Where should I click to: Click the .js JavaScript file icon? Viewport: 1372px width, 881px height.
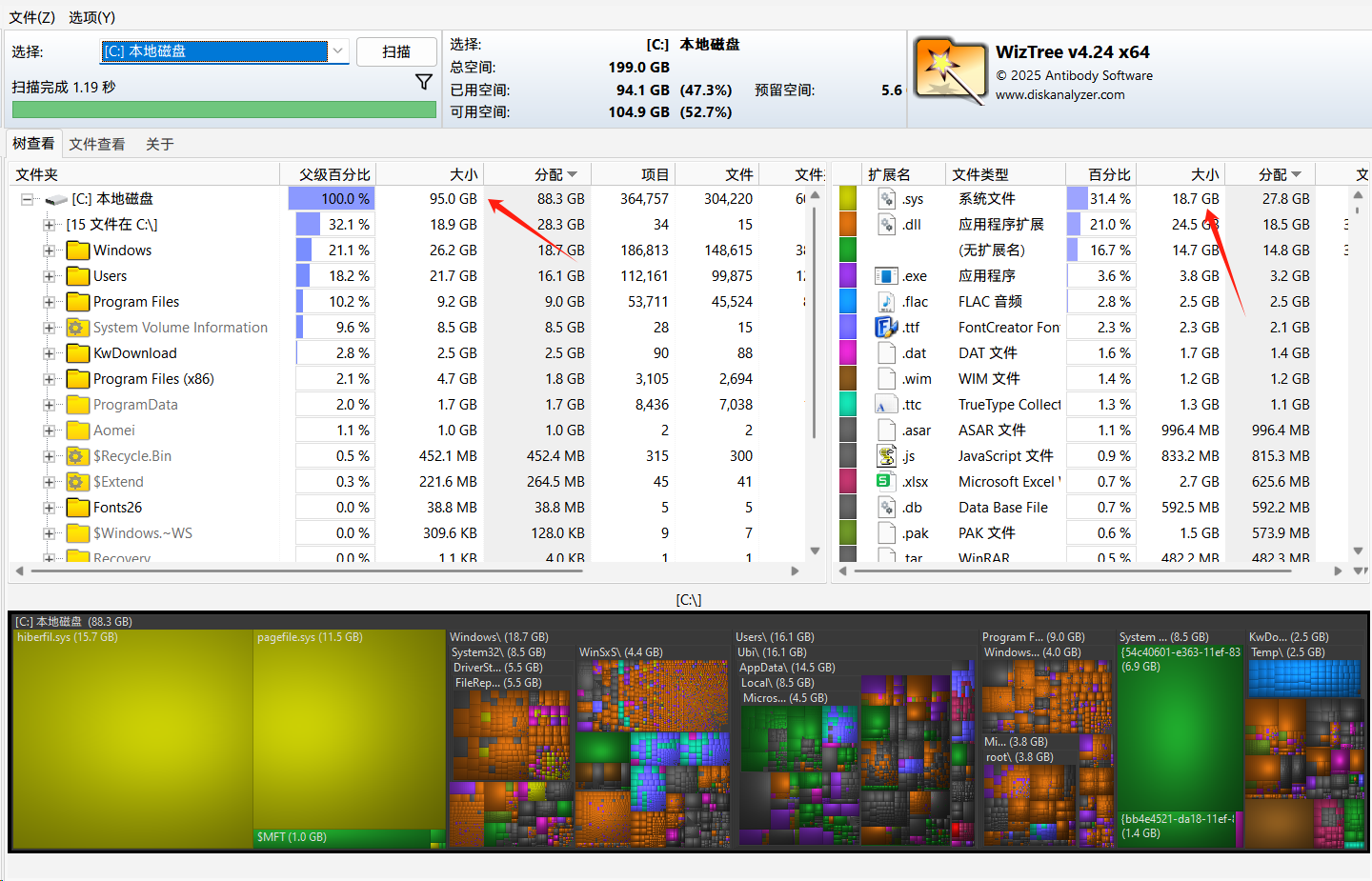pos(886,456)
